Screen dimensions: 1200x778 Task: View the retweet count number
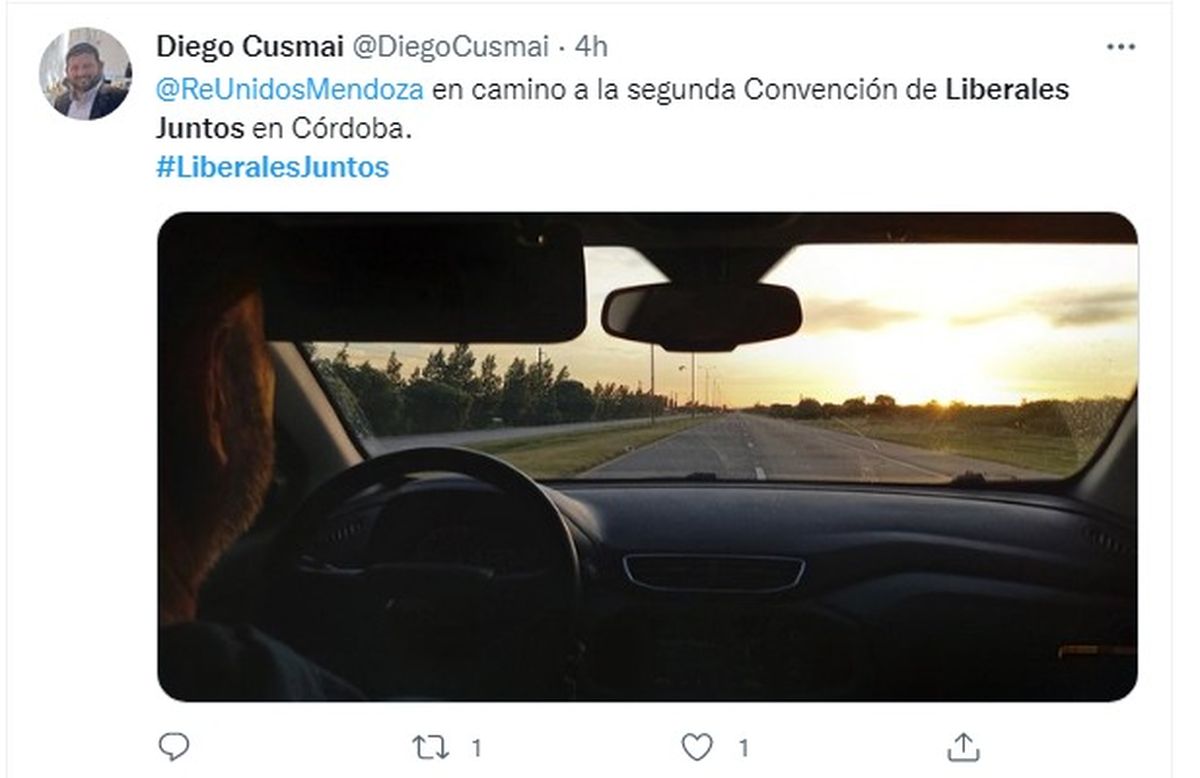pyautogui.click(x=477, y=747)
